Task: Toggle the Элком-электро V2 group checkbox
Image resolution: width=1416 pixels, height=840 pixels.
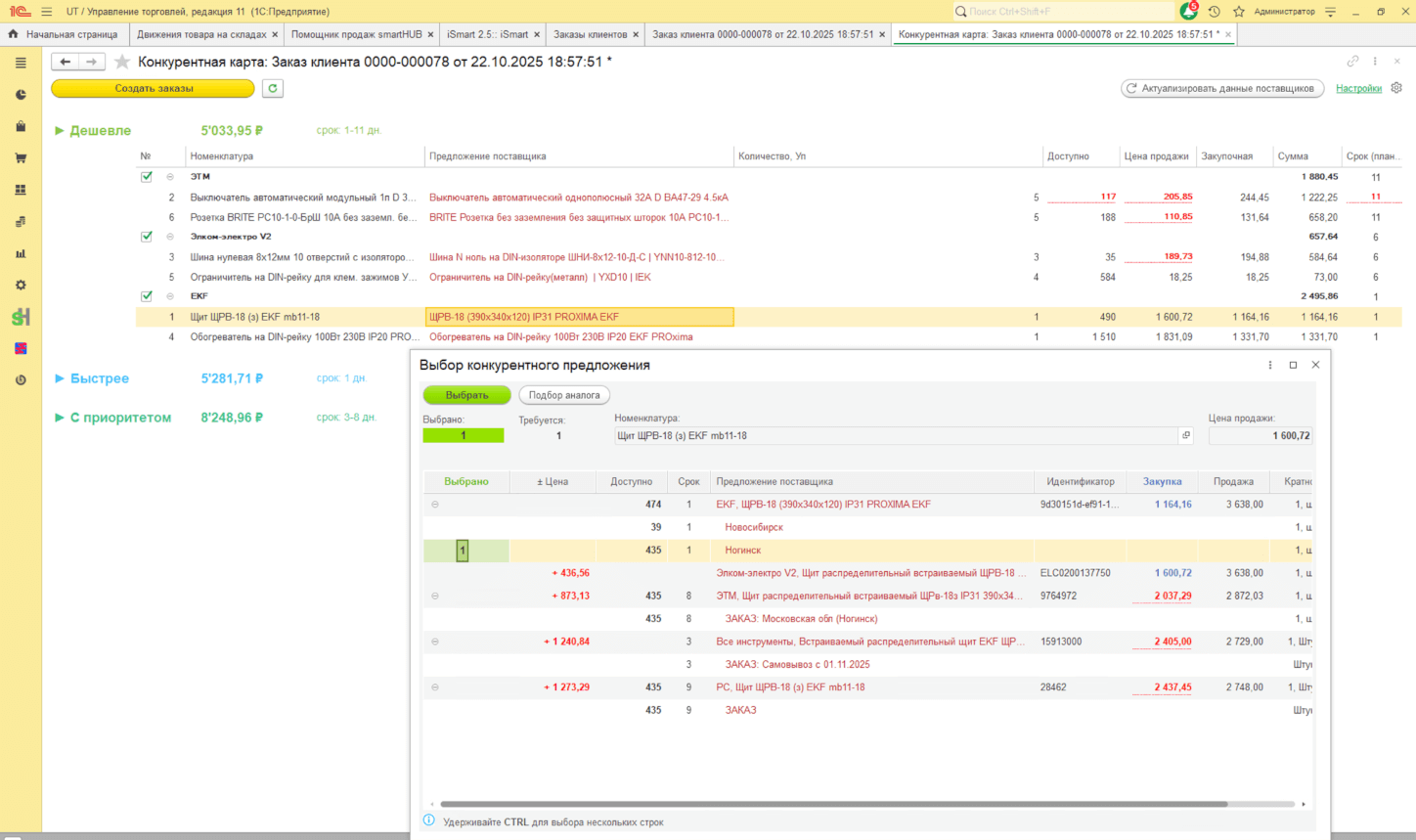Action: tap(147, 237)
